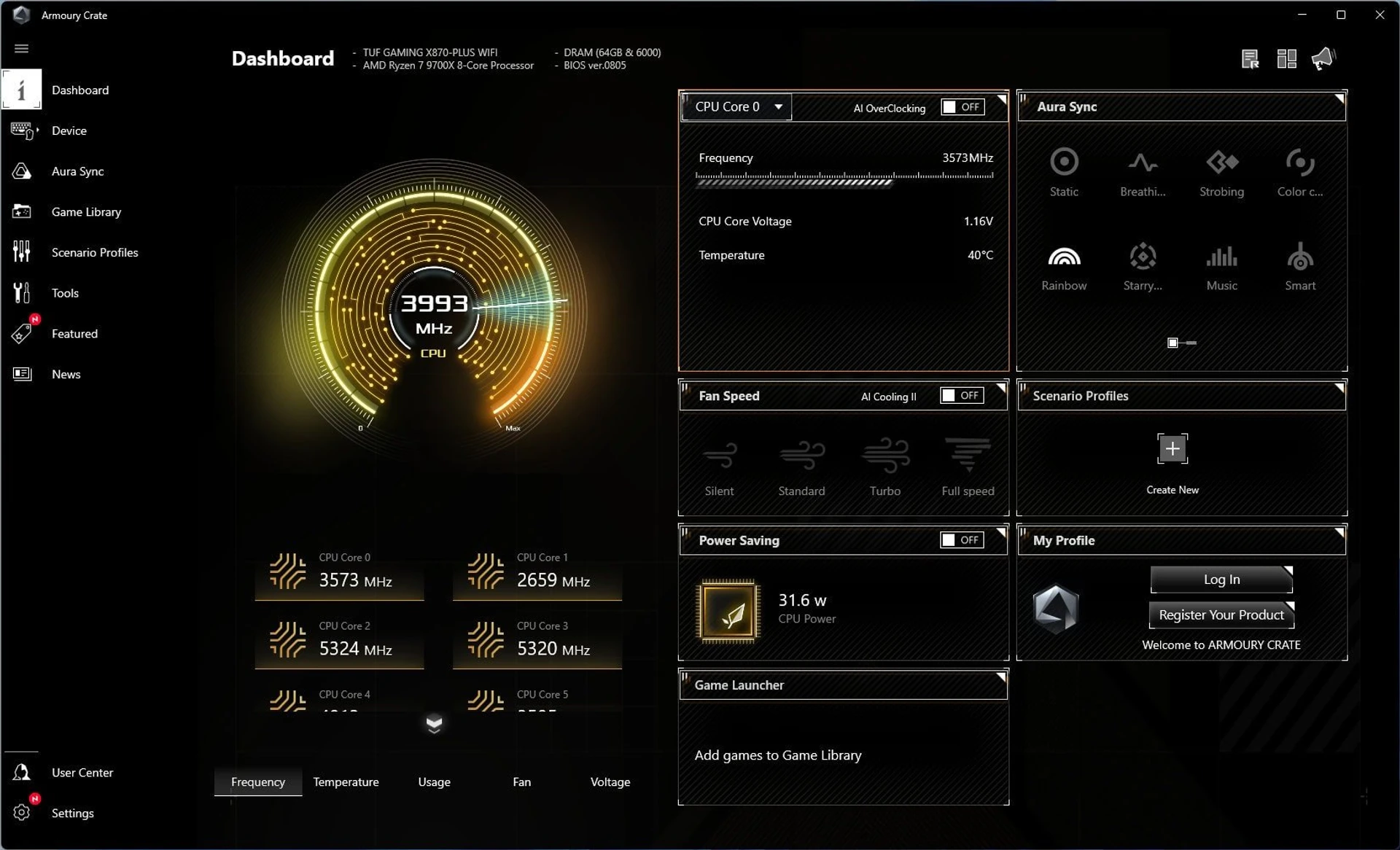Click the CPU power chip icon
Screen dimensions: 1400x850
[728, 611]
